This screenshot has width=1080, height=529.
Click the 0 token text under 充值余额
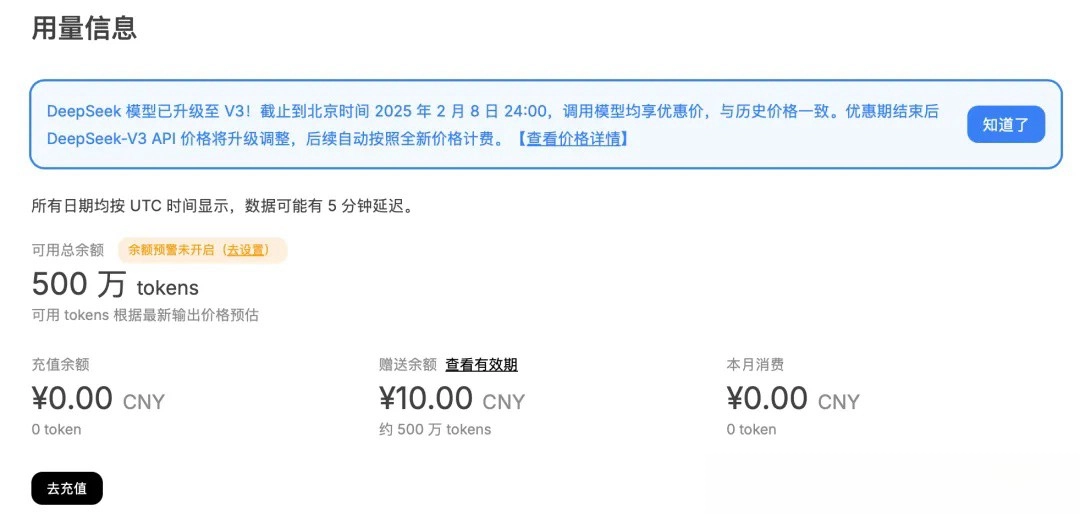pos(56,430)
